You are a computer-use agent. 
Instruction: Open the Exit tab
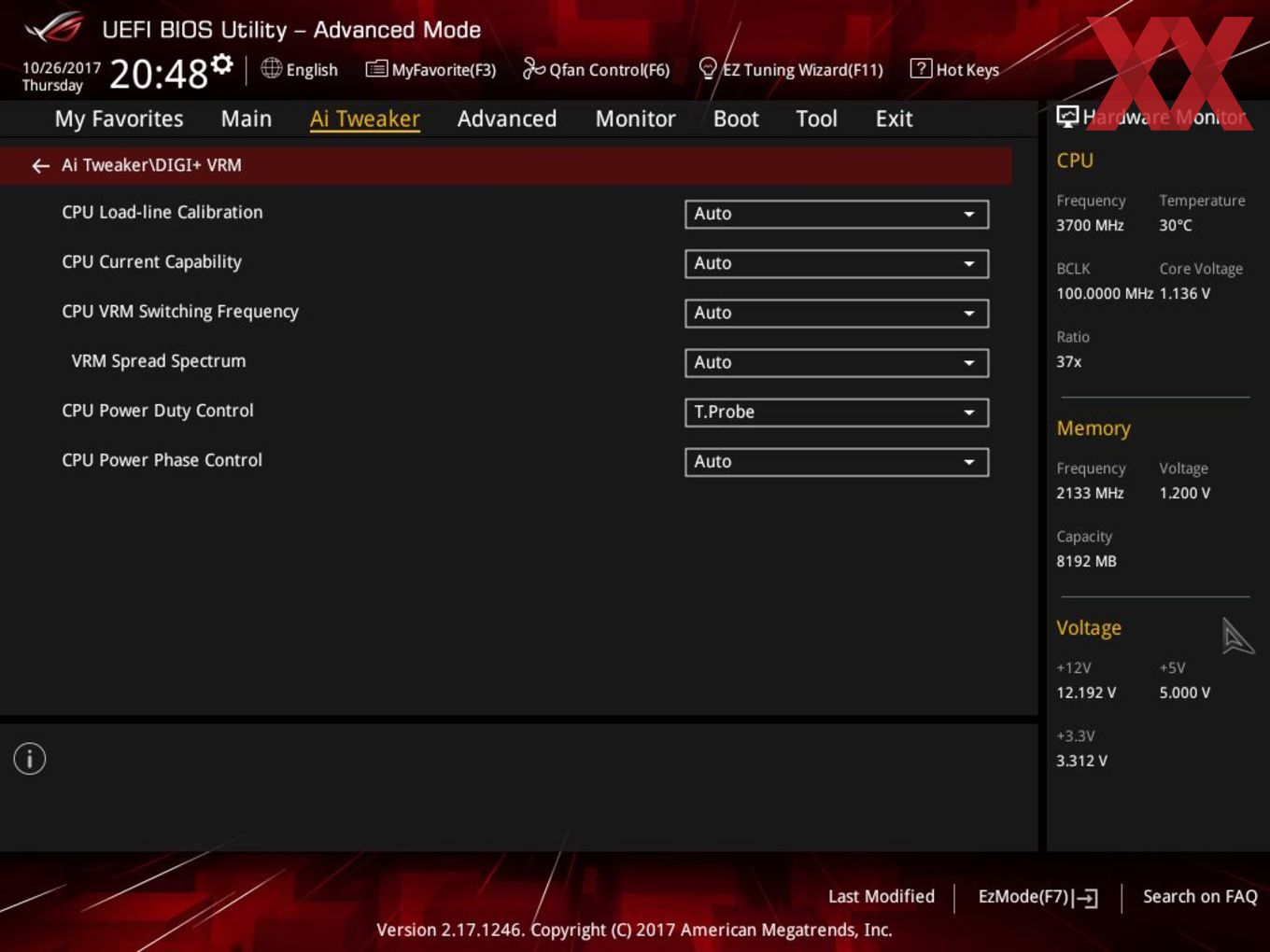[x=894, y=119]
